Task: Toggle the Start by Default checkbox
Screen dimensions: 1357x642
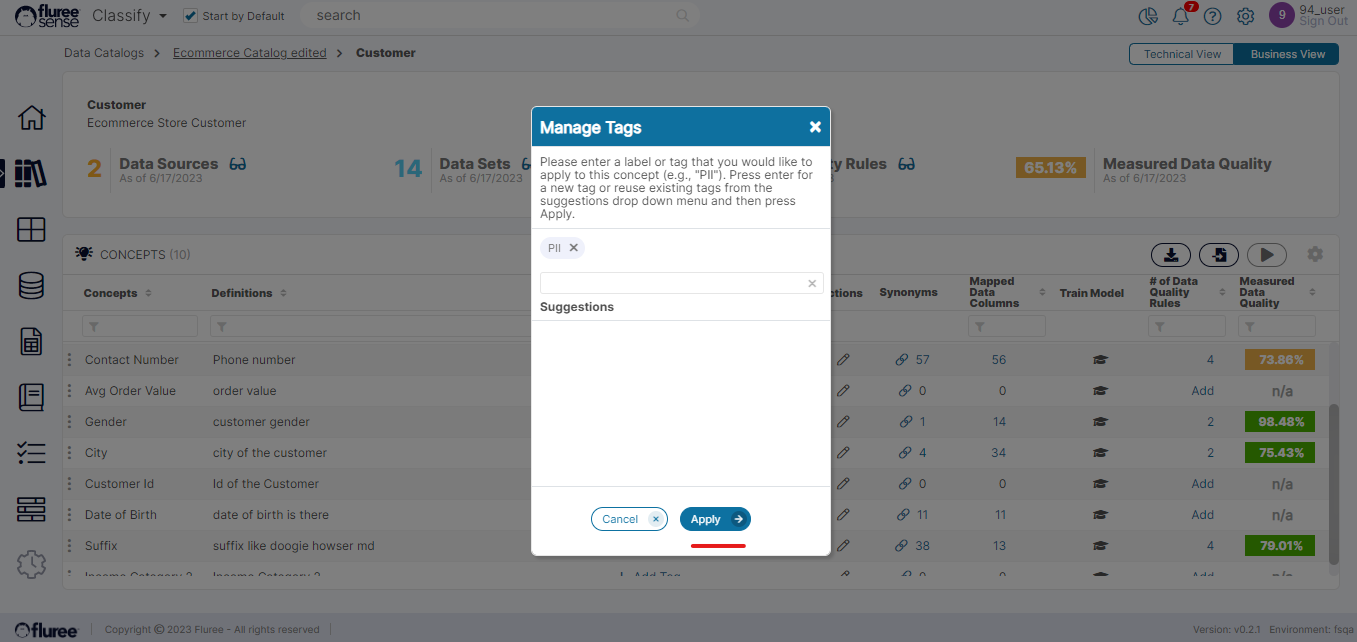Action: click(x=191, y=16)
